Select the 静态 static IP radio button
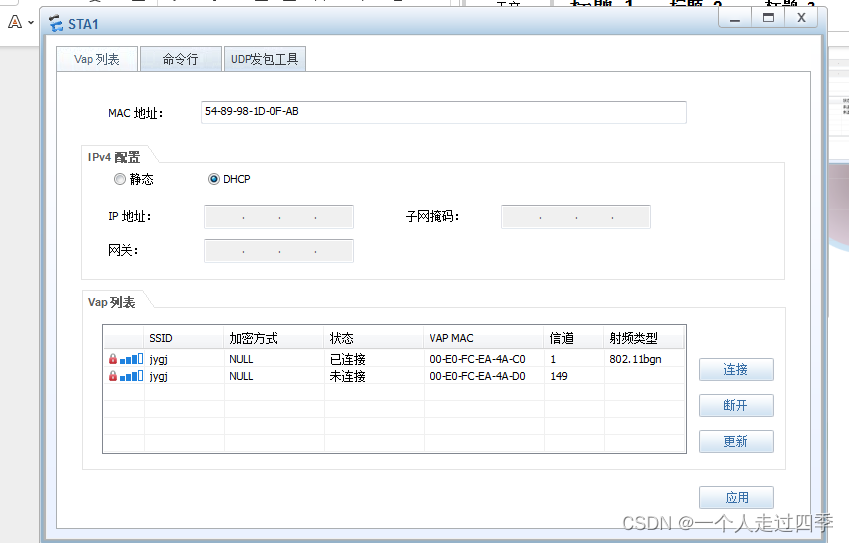 click(120, 179)
